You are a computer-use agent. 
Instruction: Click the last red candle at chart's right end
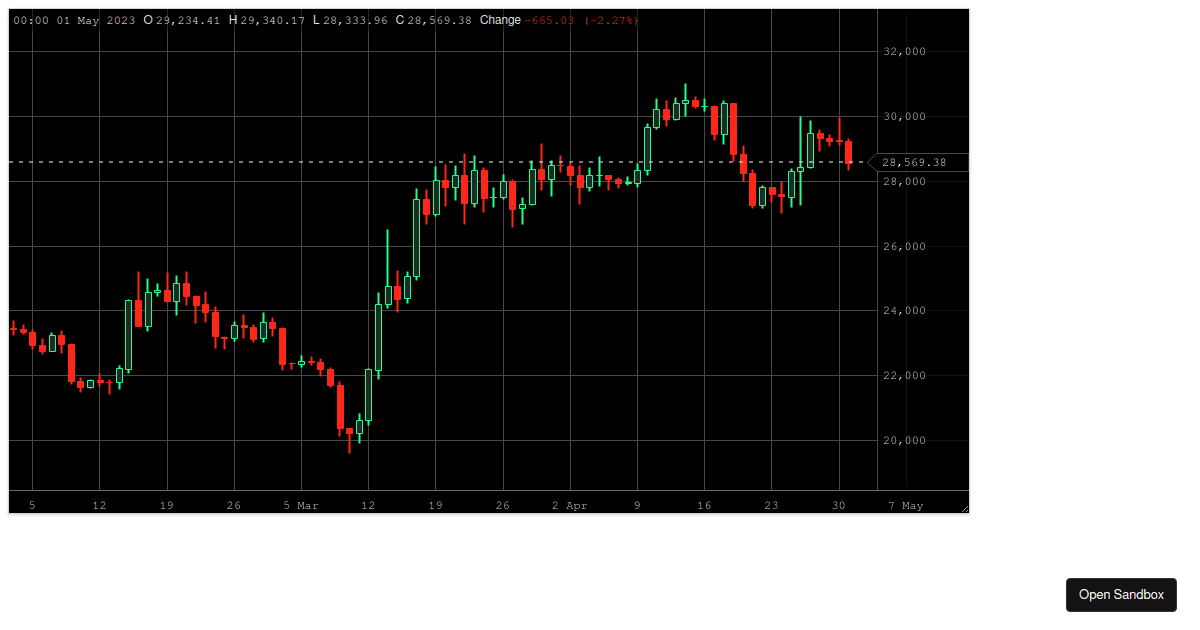click(x=848, y=152)
